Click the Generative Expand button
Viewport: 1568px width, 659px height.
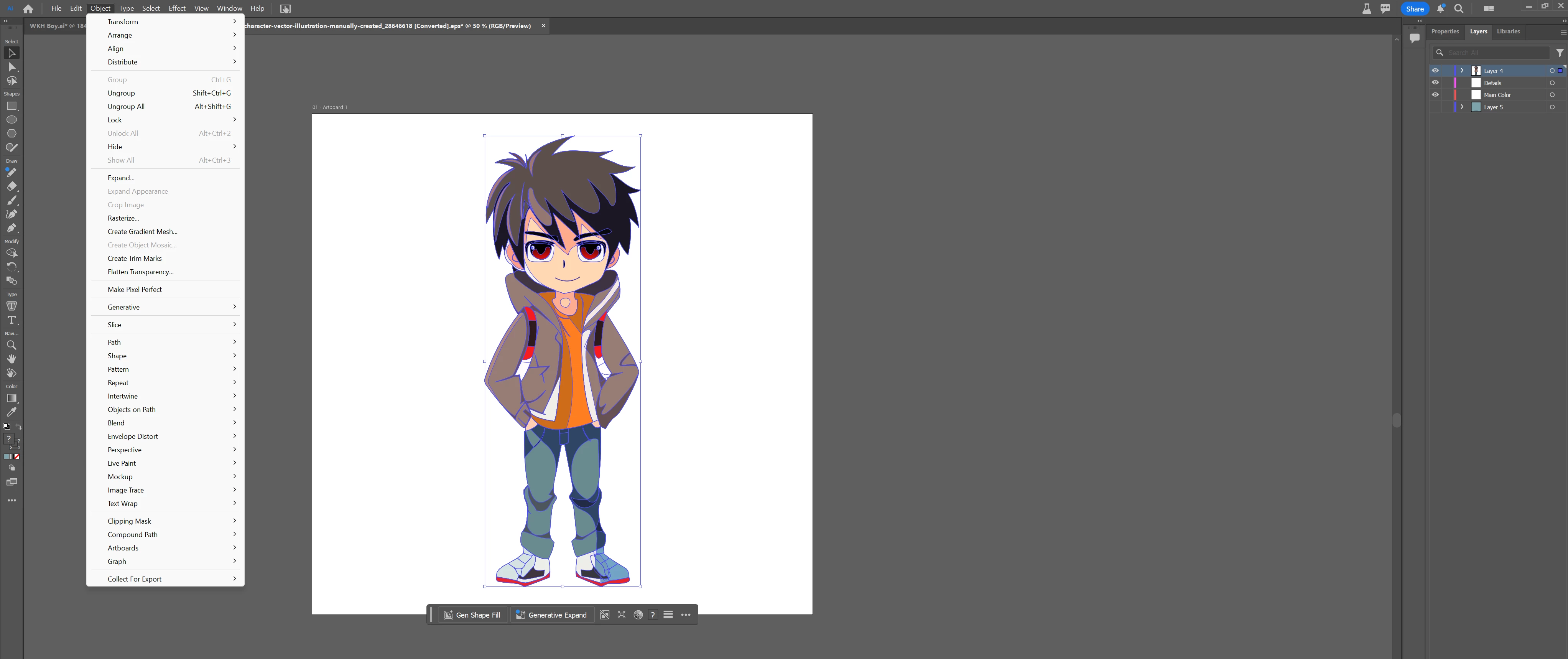pos(551,615)
